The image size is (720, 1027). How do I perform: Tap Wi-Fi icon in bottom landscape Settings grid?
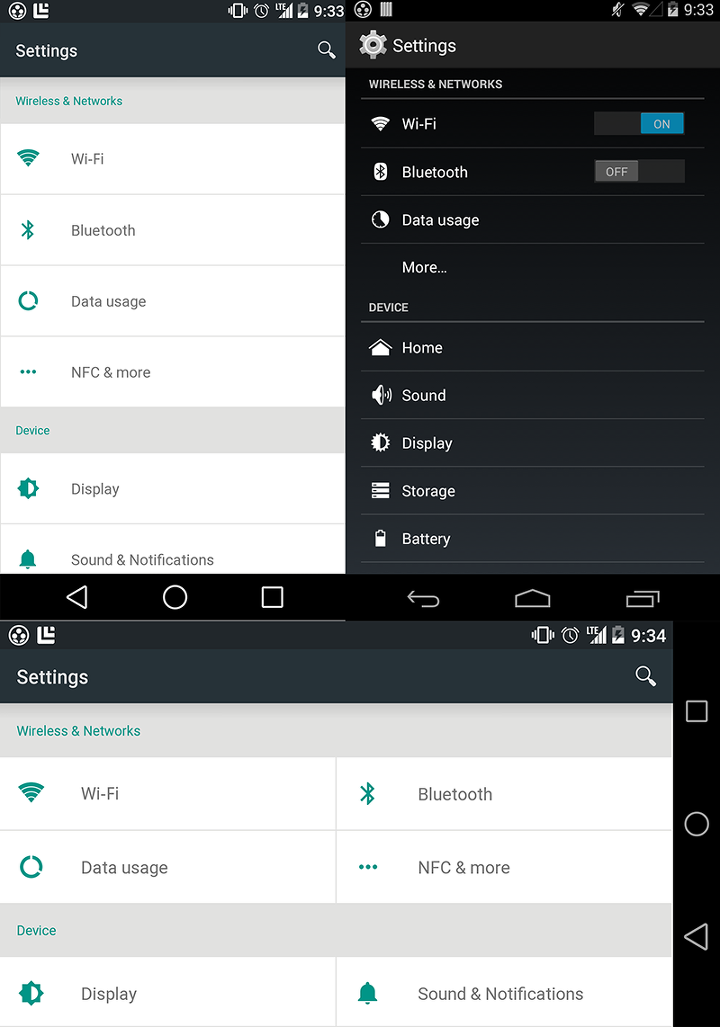(x=31, y=793)
